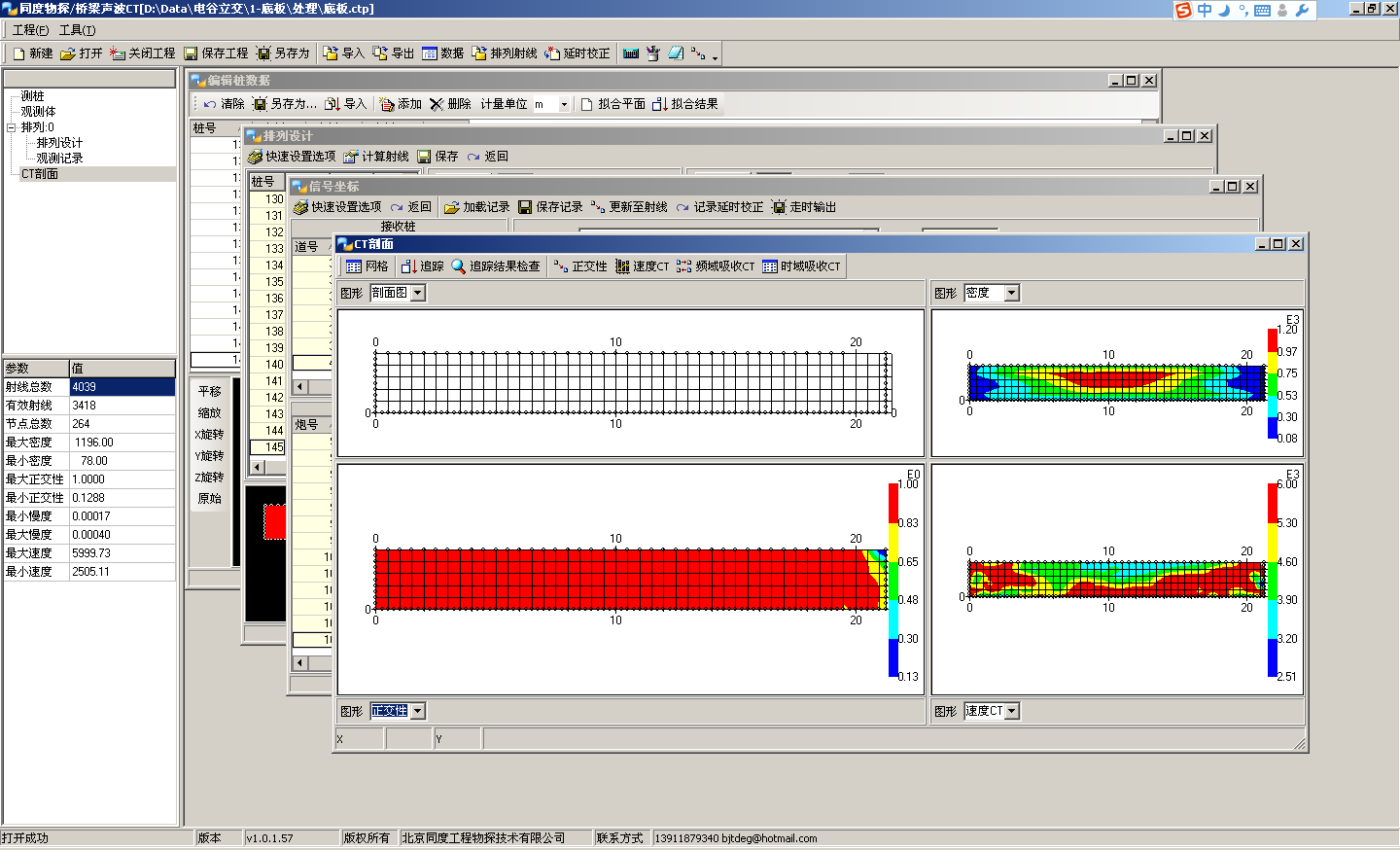Select CT剖面 in the project tree
The width and height of the screenshot is (1400, 850).
(40, 174)
